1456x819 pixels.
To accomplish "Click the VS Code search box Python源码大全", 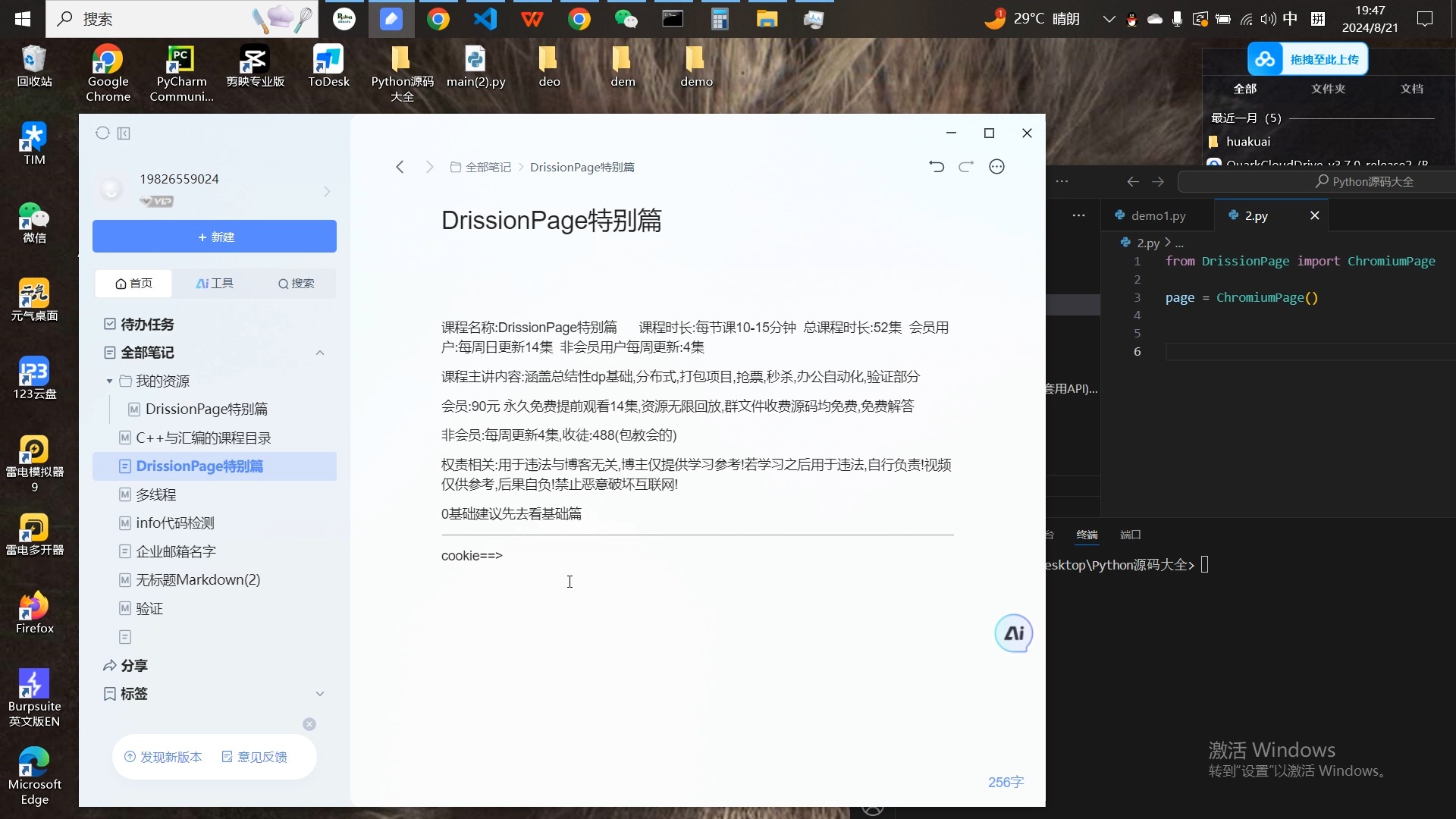I will click(1317, 182).
